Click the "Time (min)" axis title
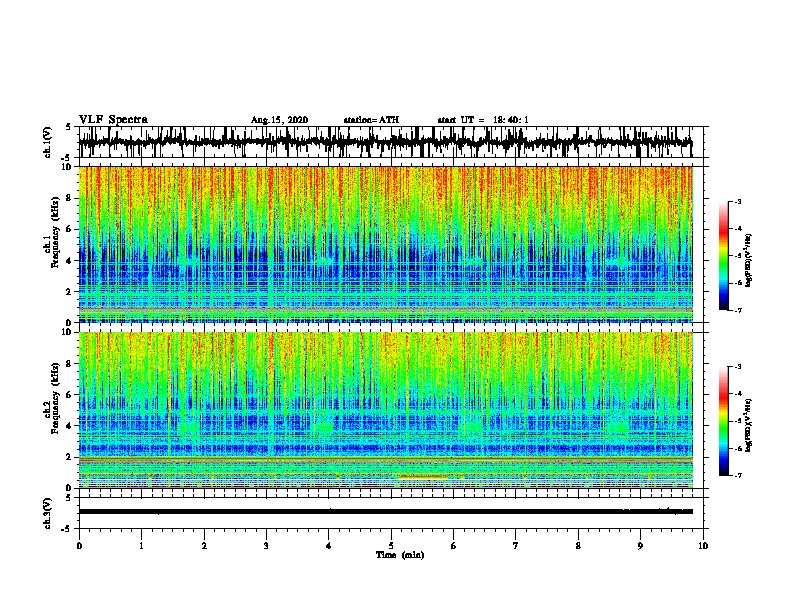792x612 pixels. pos(400,555)
